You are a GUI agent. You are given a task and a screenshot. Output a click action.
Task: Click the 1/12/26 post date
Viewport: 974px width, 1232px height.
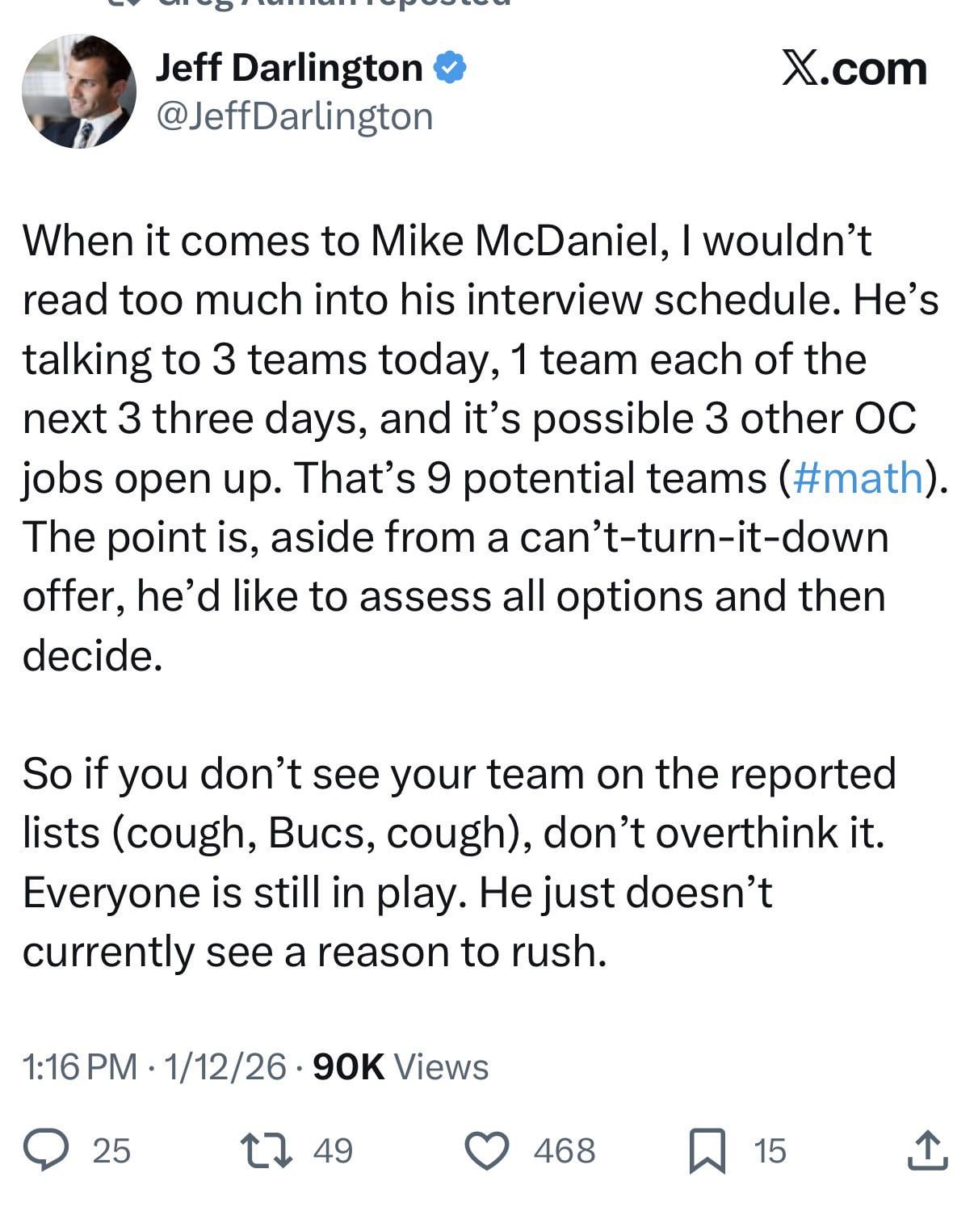click(x=225, y=1066)
